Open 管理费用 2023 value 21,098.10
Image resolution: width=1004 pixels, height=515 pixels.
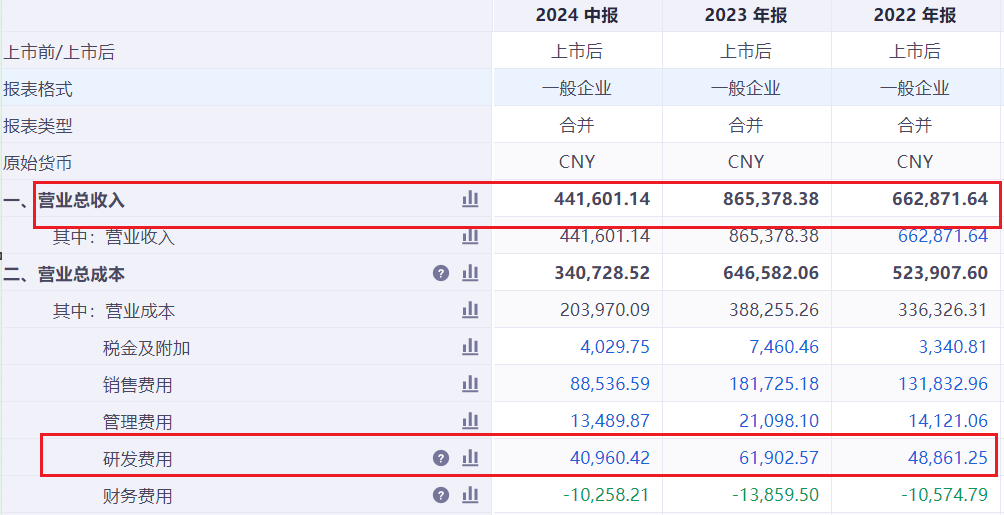(779, 421)
